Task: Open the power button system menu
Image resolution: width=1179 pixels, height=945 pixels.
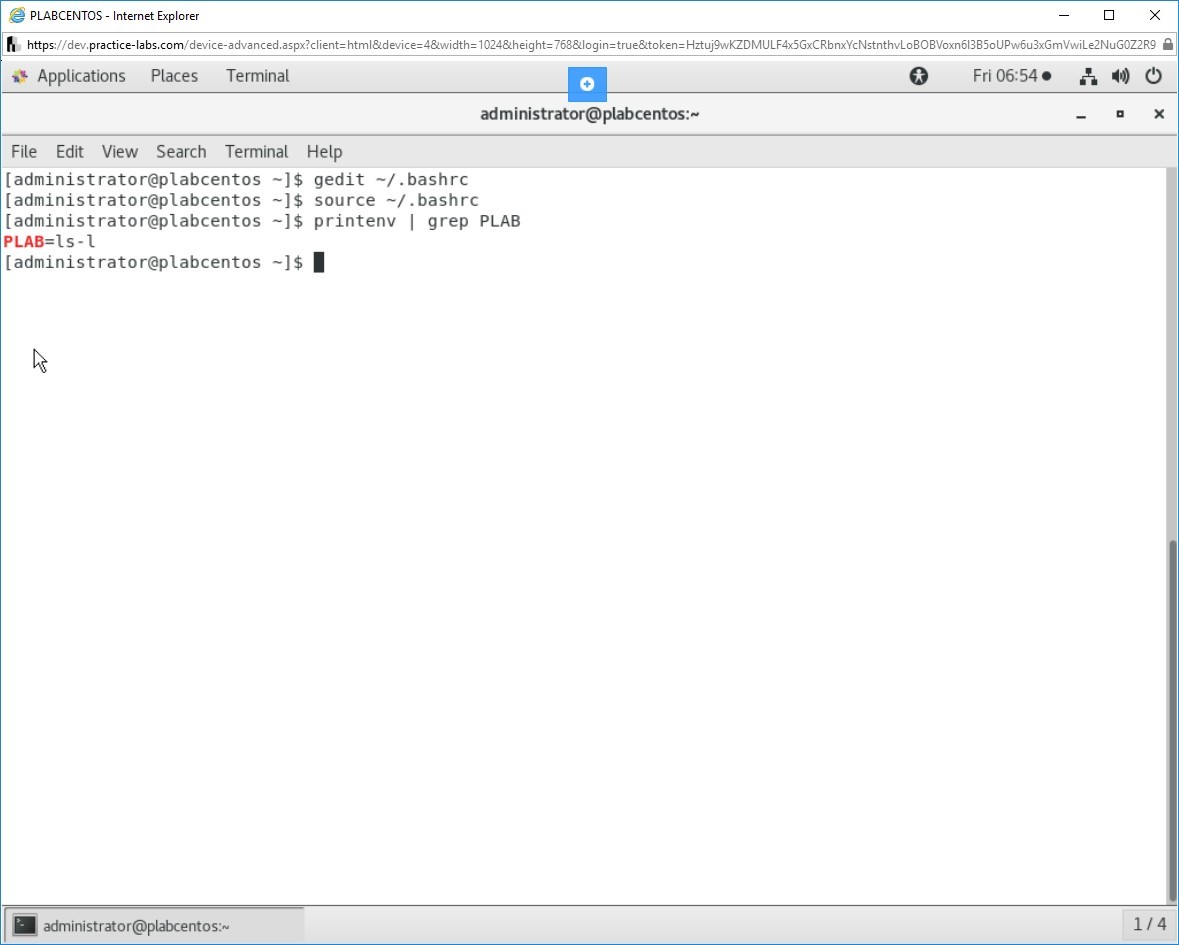Action: (1153, 76)
